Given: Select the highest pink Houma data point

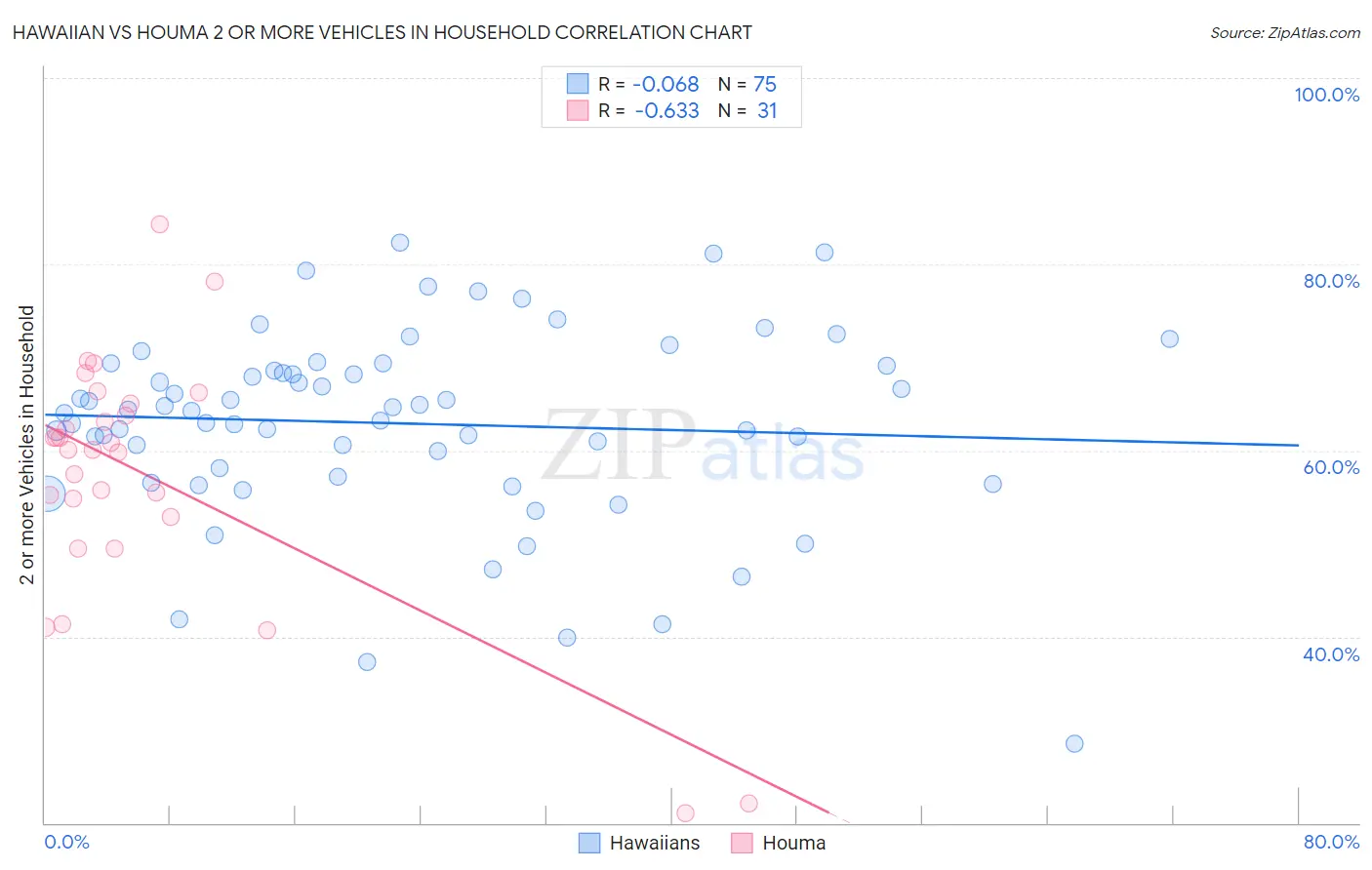Looking at the screenshot, I should (x=160, y=224).
